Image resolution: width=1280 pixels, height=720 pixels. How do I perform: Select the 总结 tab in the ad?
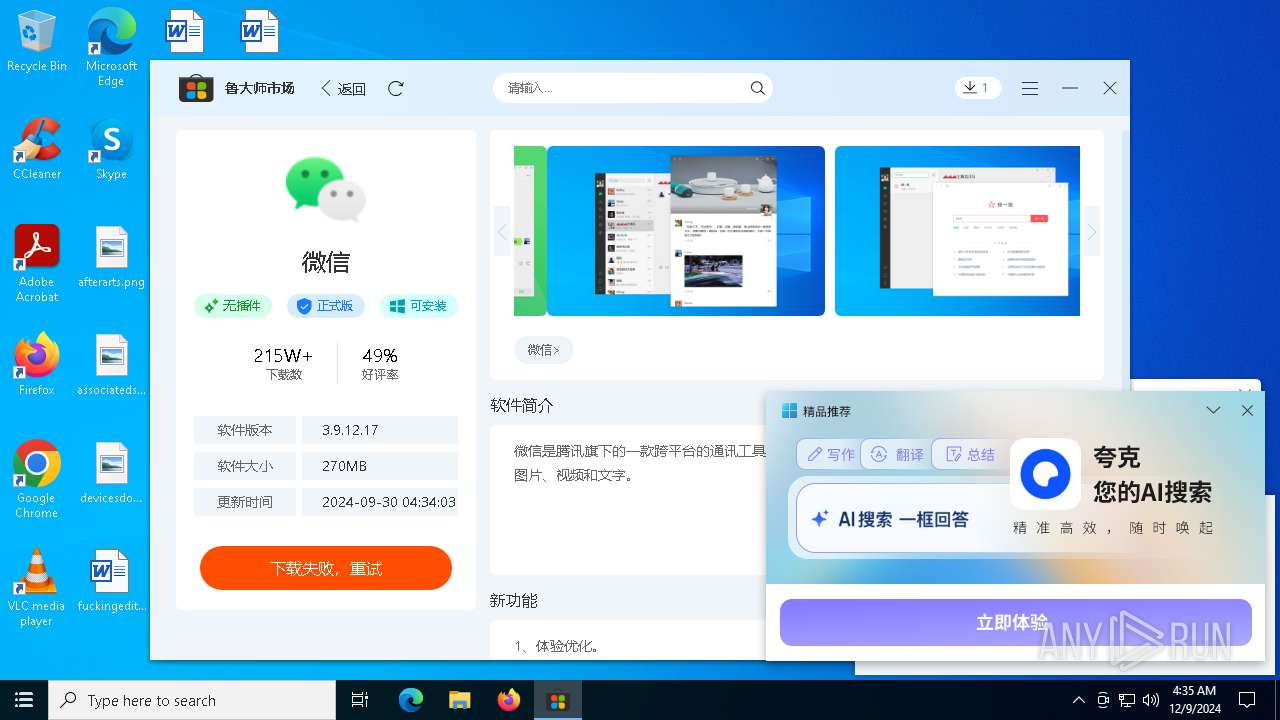970,454
